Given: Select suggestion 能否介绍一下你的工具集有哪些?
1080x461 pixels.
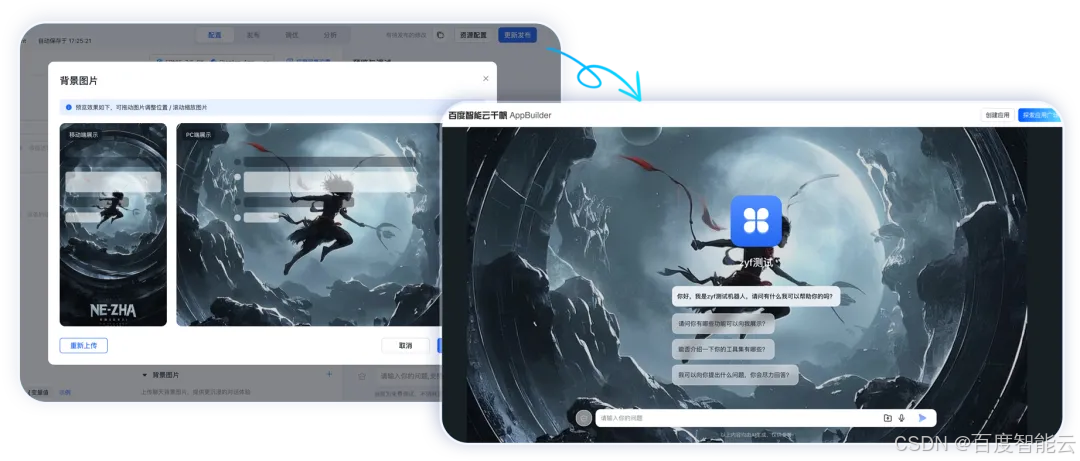Looking at the screenshot, I should 723,349.
